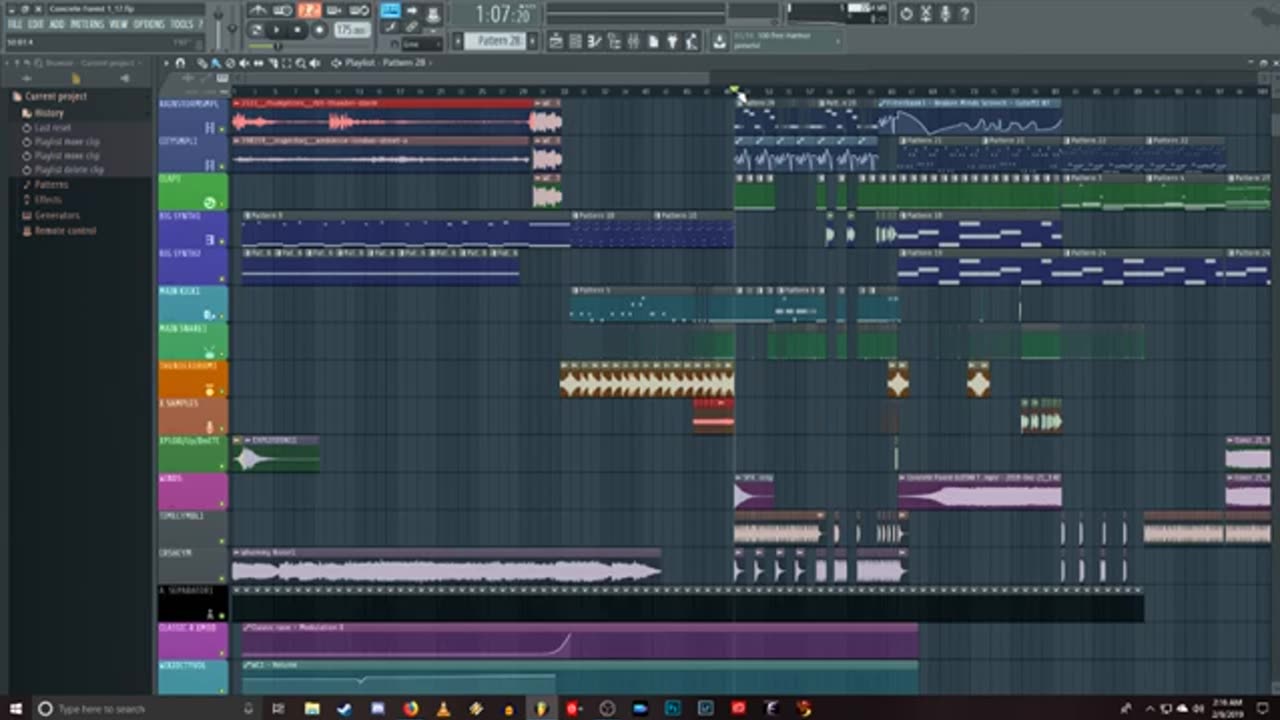Open the EDIT menu
Screen dimensions: 1280x720
(36, 23)
